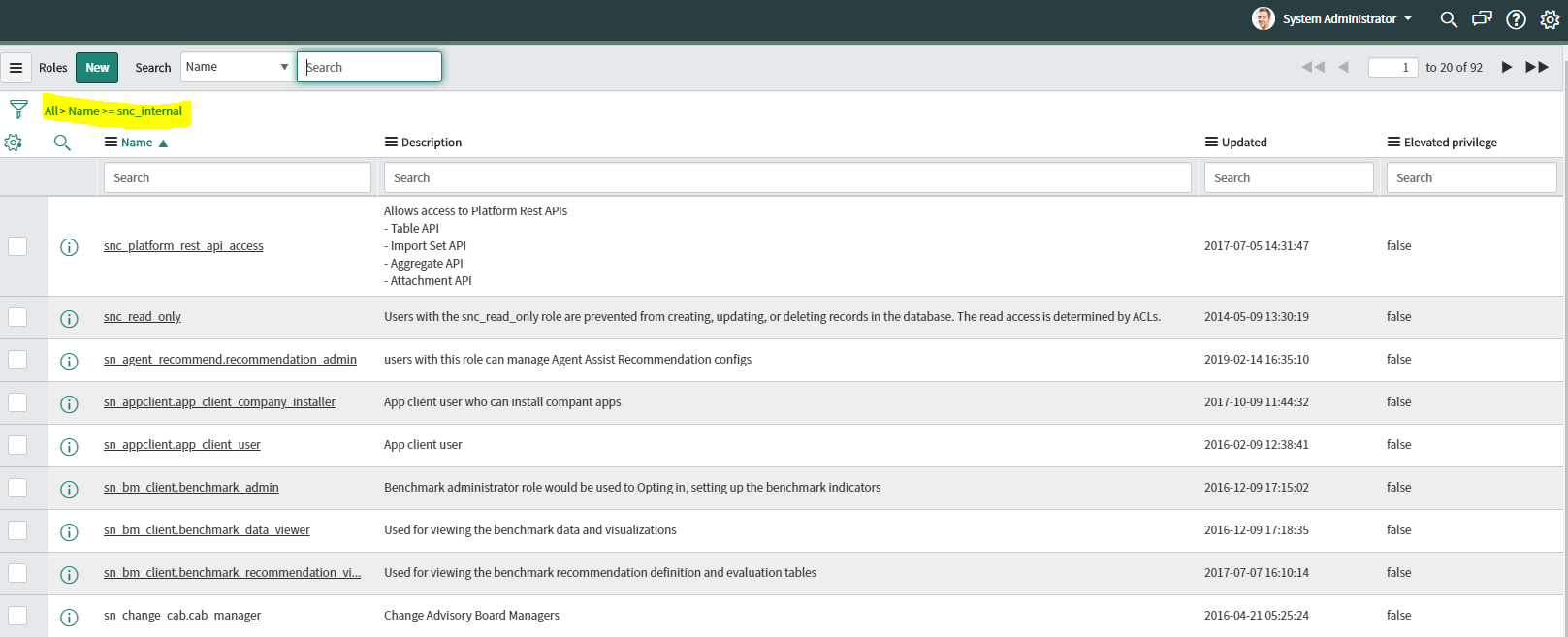Preview benchmark_data_viewer info icon
This screenshot has width=1568, height=637.
69,531
